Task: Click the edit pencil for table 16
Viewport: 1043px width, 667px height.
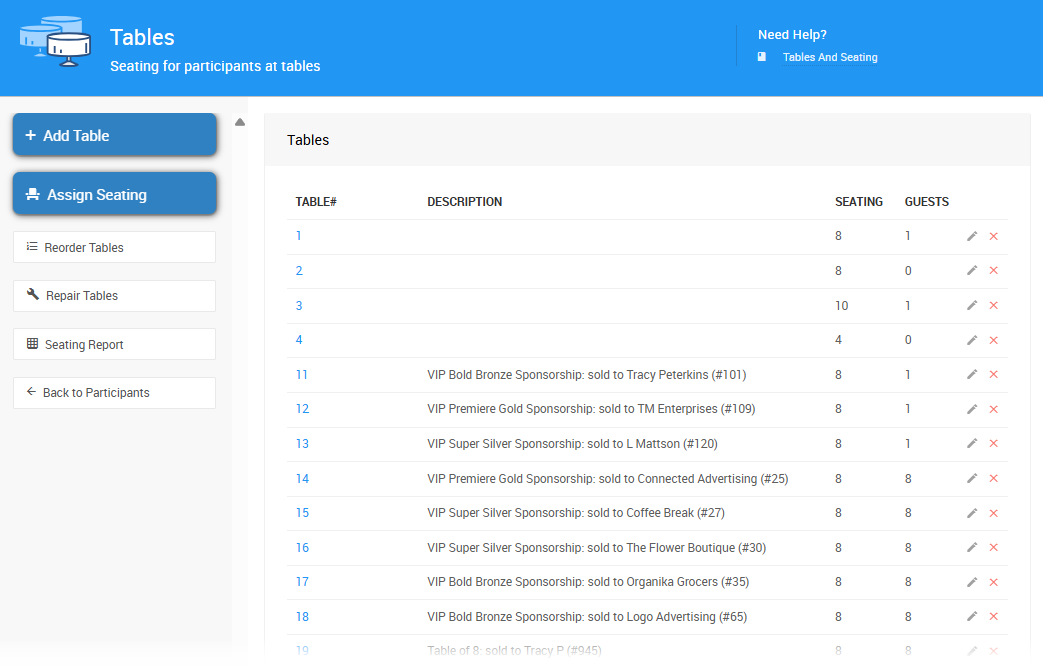Action: 972,548
